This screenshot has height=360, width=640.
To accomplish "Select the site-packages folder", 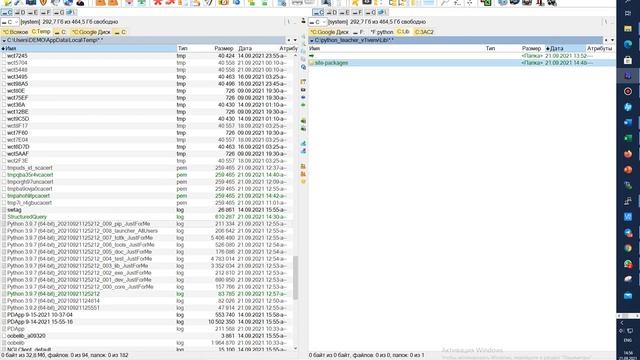I will pos(462,63).
